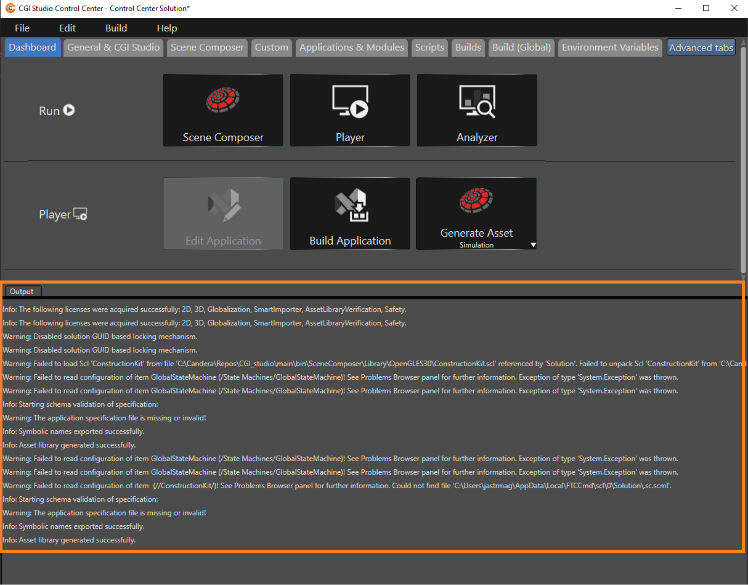Click the Player section monitor icon
Viewport: 748px width, 585px height.
[80, 214]
